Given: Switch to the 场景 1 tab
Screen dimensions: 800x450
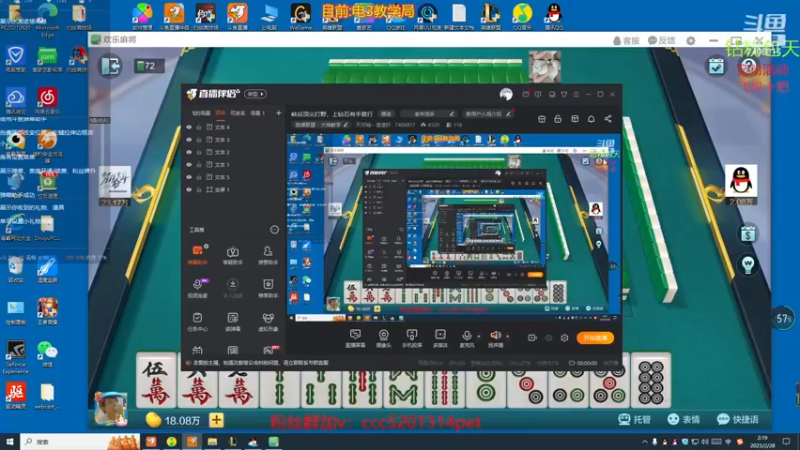Looking at the screenshot, I should tap(258, 113).
